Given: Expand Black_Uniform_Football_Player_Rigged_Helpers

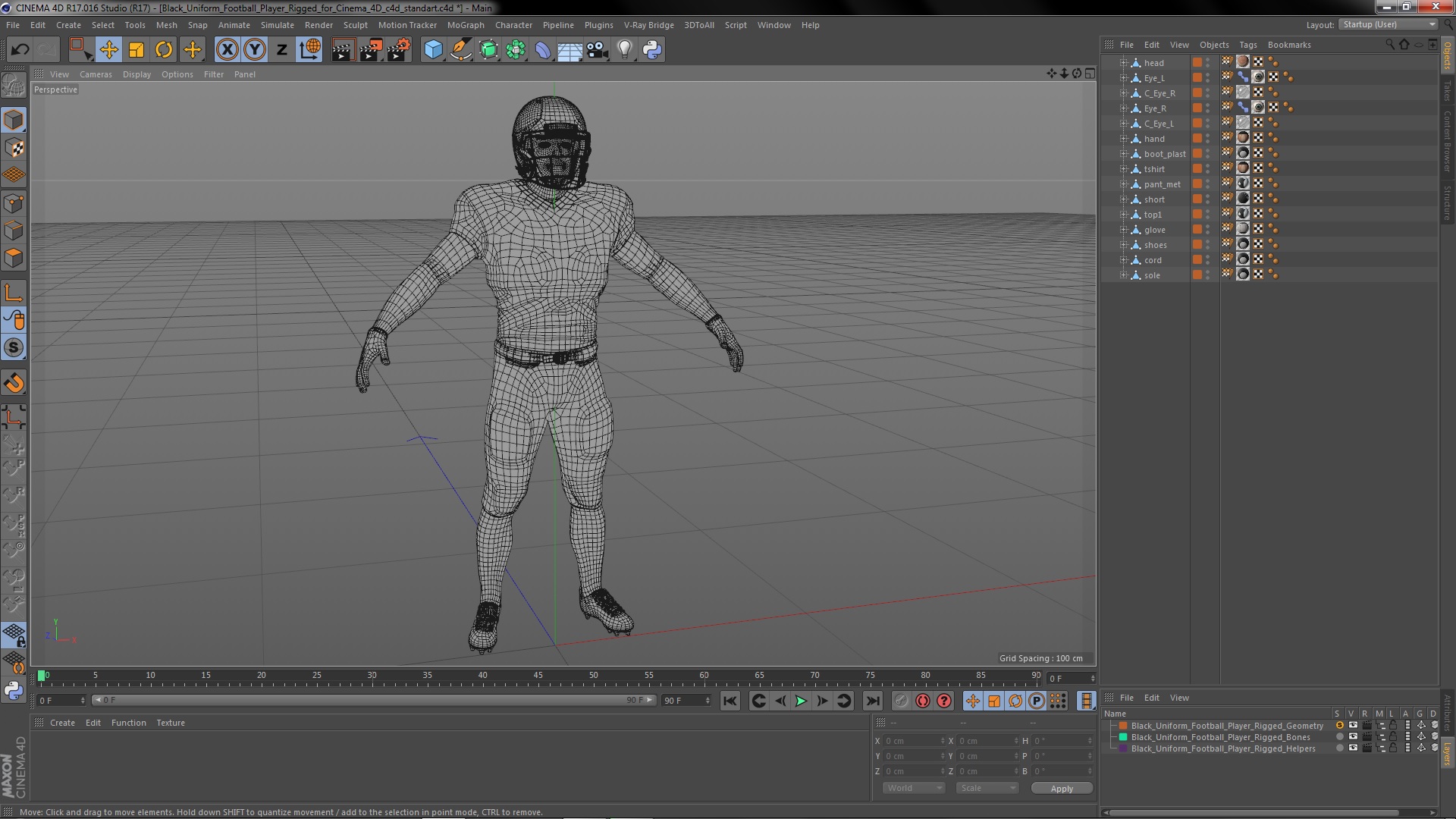Looking at the screenshot, I should coord(1108,749).
